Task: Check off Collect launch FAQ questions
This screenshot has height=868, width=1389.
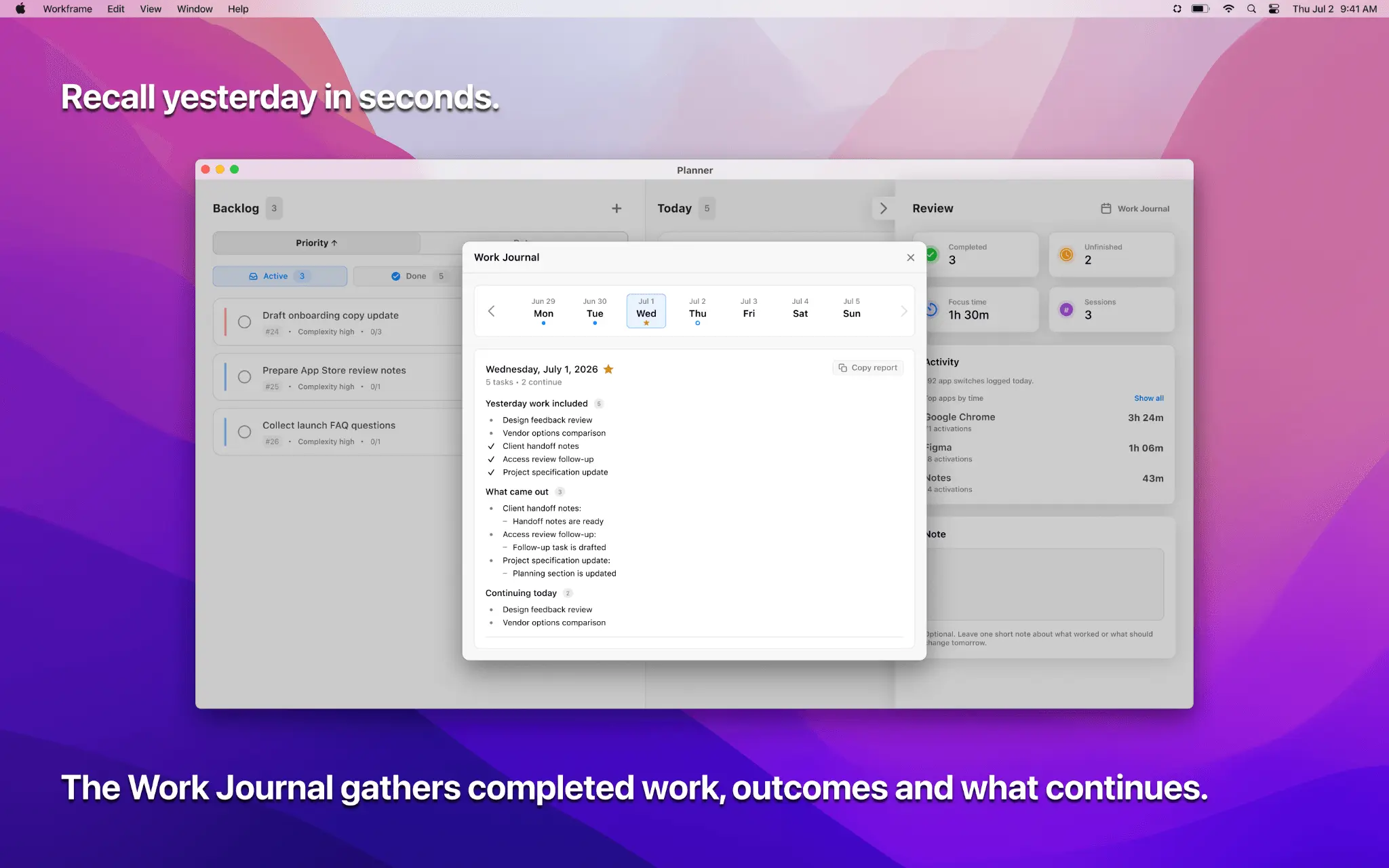Action: [244, 432]
